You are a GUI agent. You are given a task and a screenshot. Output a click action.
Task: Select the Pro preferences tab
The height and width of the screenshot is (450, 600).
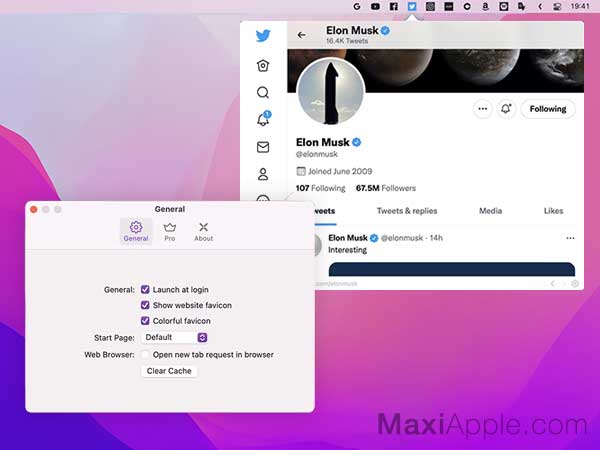pos(170,231)
